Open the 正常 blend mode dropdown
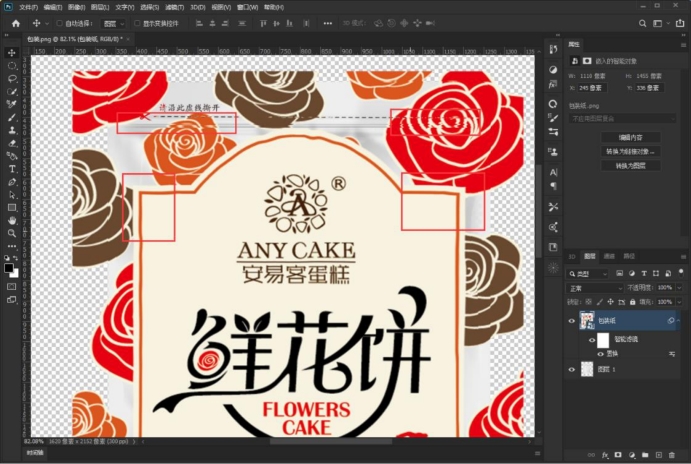Viewport: 691px width, 464px height. [594, 288]
